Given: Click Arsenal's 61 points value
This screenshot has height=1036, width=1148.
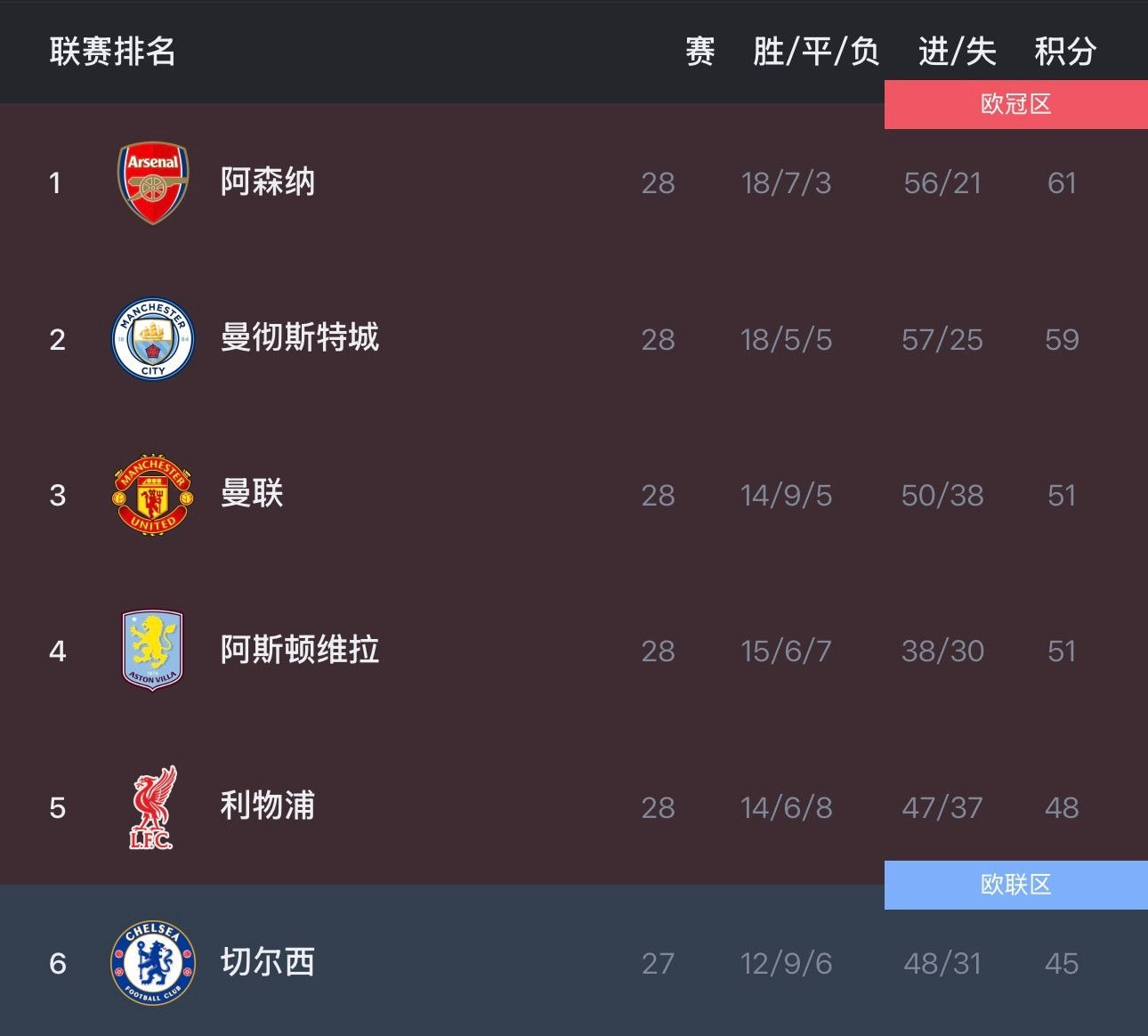Looking at the screenshot, I should 1062,183.
